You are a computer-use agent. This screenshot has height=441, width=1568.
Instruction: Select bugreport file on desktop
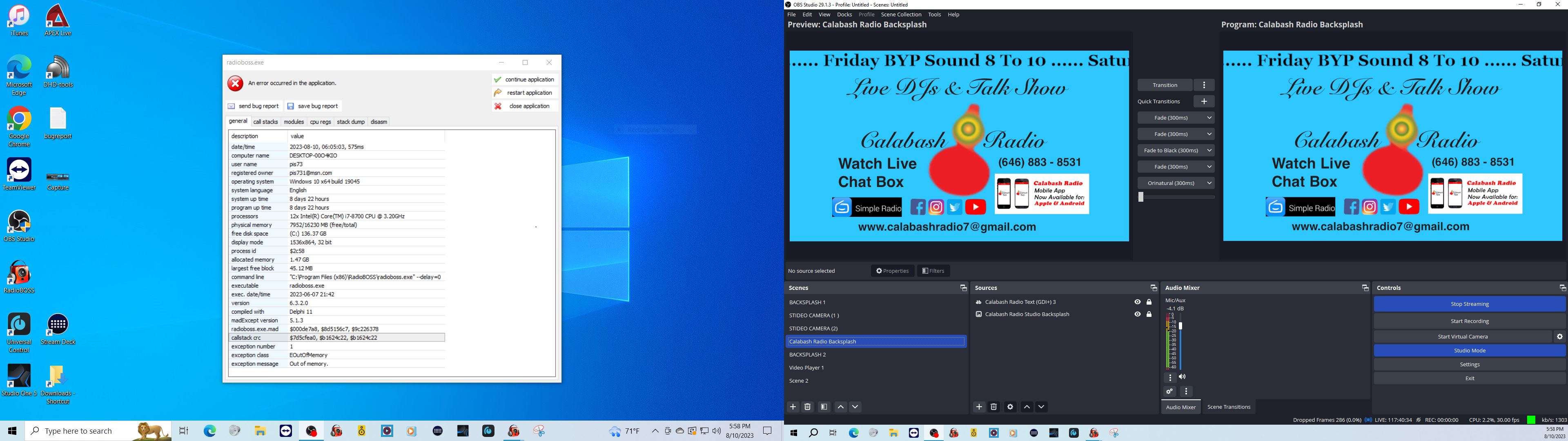click(58, 124)
